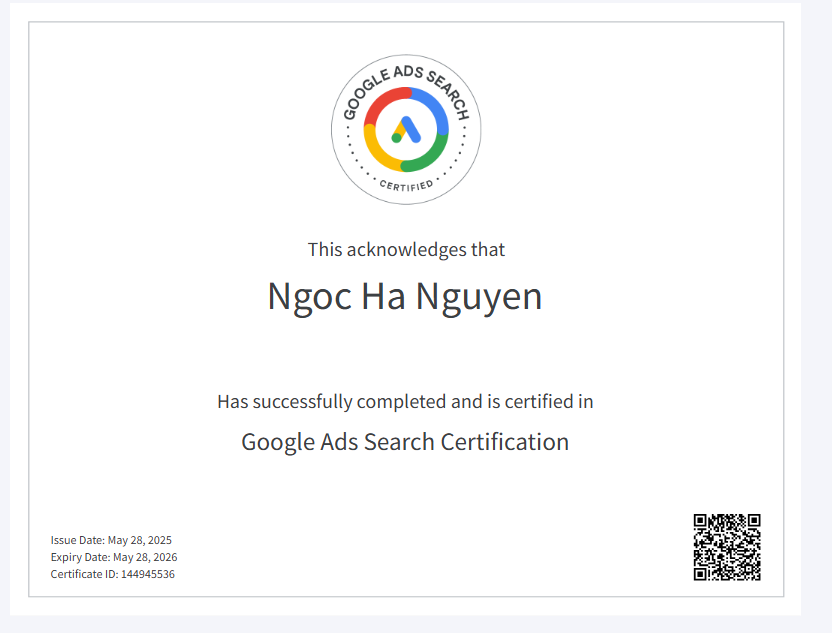Click the Google Ads logo inside the badge
The image size is (832, 633).
click(x=405, y=130)
